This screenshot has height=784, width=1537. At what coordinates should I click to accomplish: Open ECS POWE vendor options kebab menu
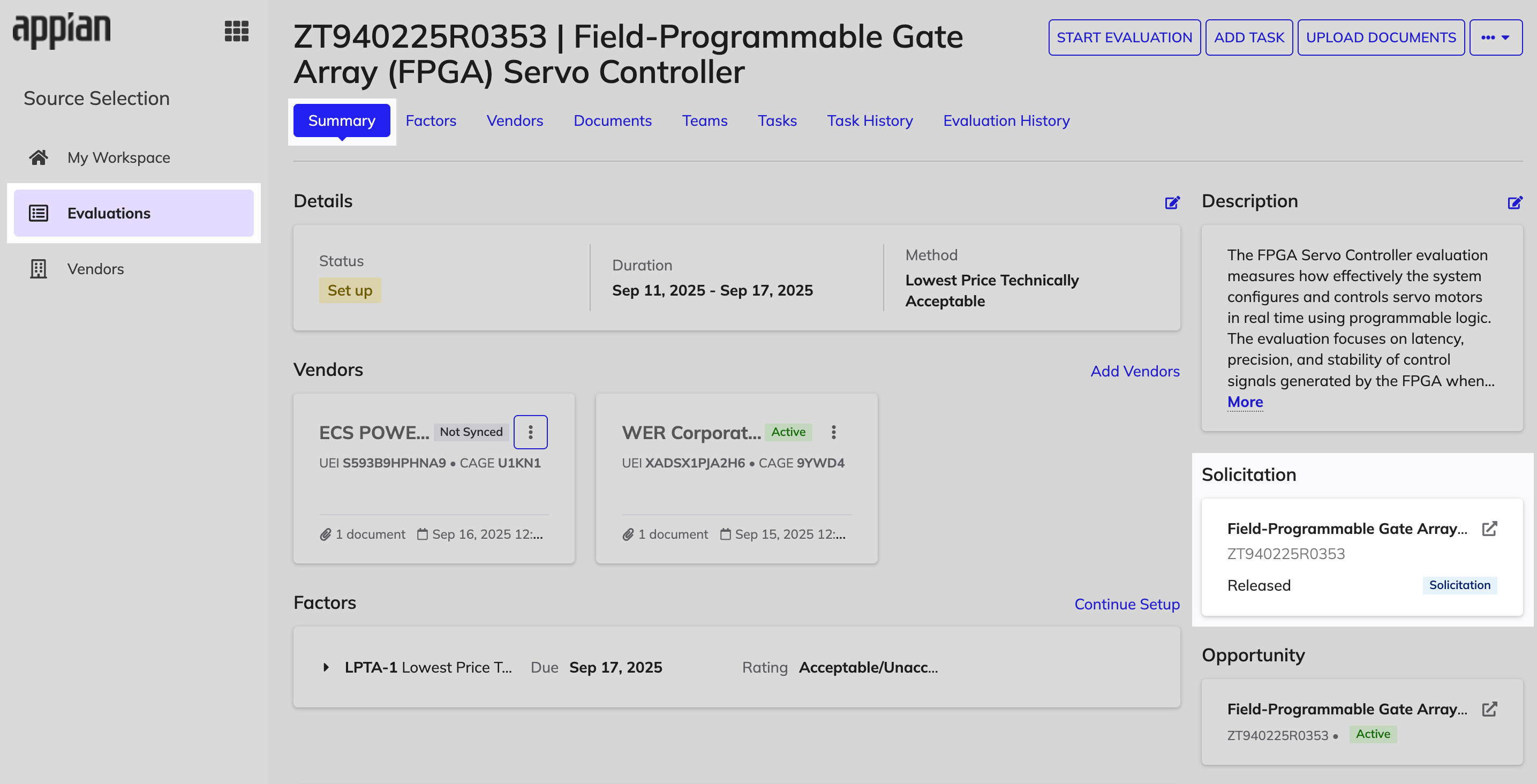(x=530, y=432)
